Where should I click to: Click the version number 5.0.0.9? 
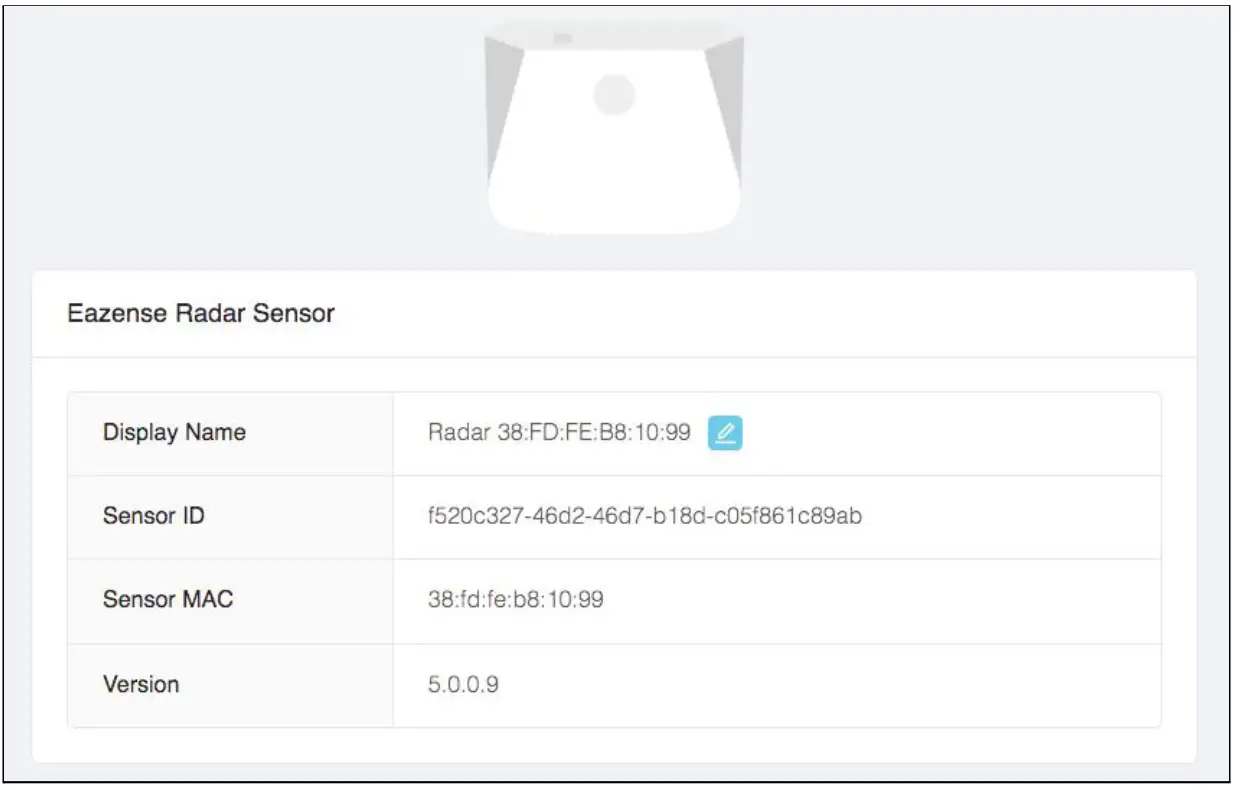coord(463,686)
